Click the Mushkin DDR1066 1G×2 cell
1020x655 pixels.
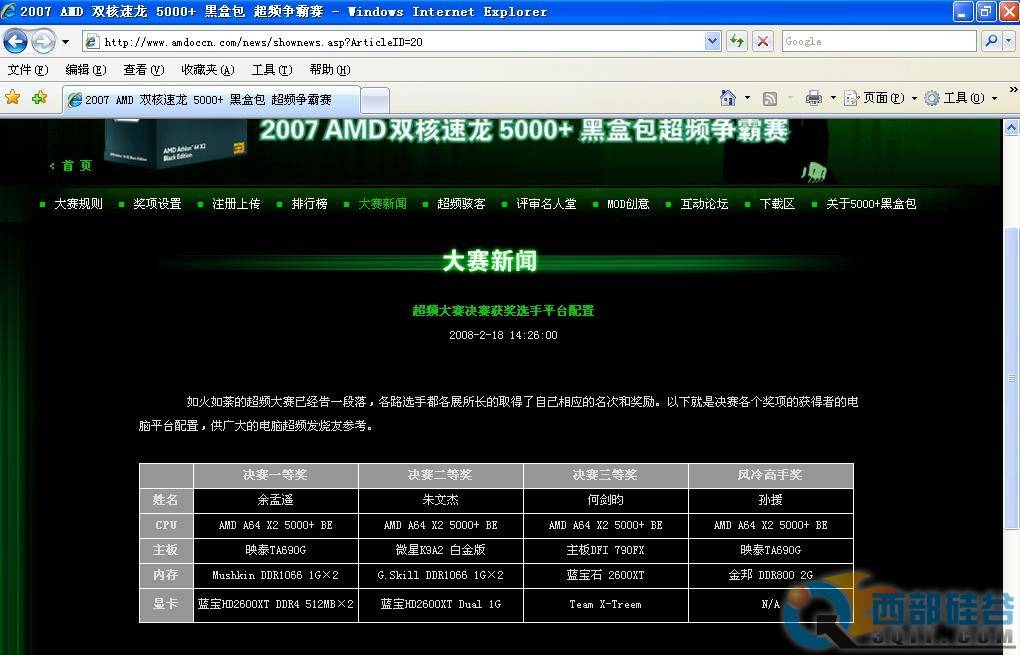[275, 575]
